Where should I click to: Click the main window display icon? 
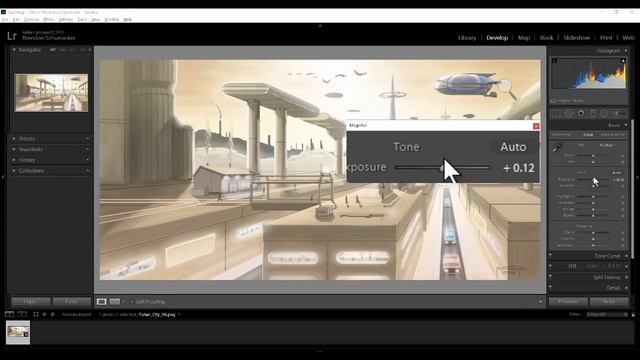(x=9, y=314)
